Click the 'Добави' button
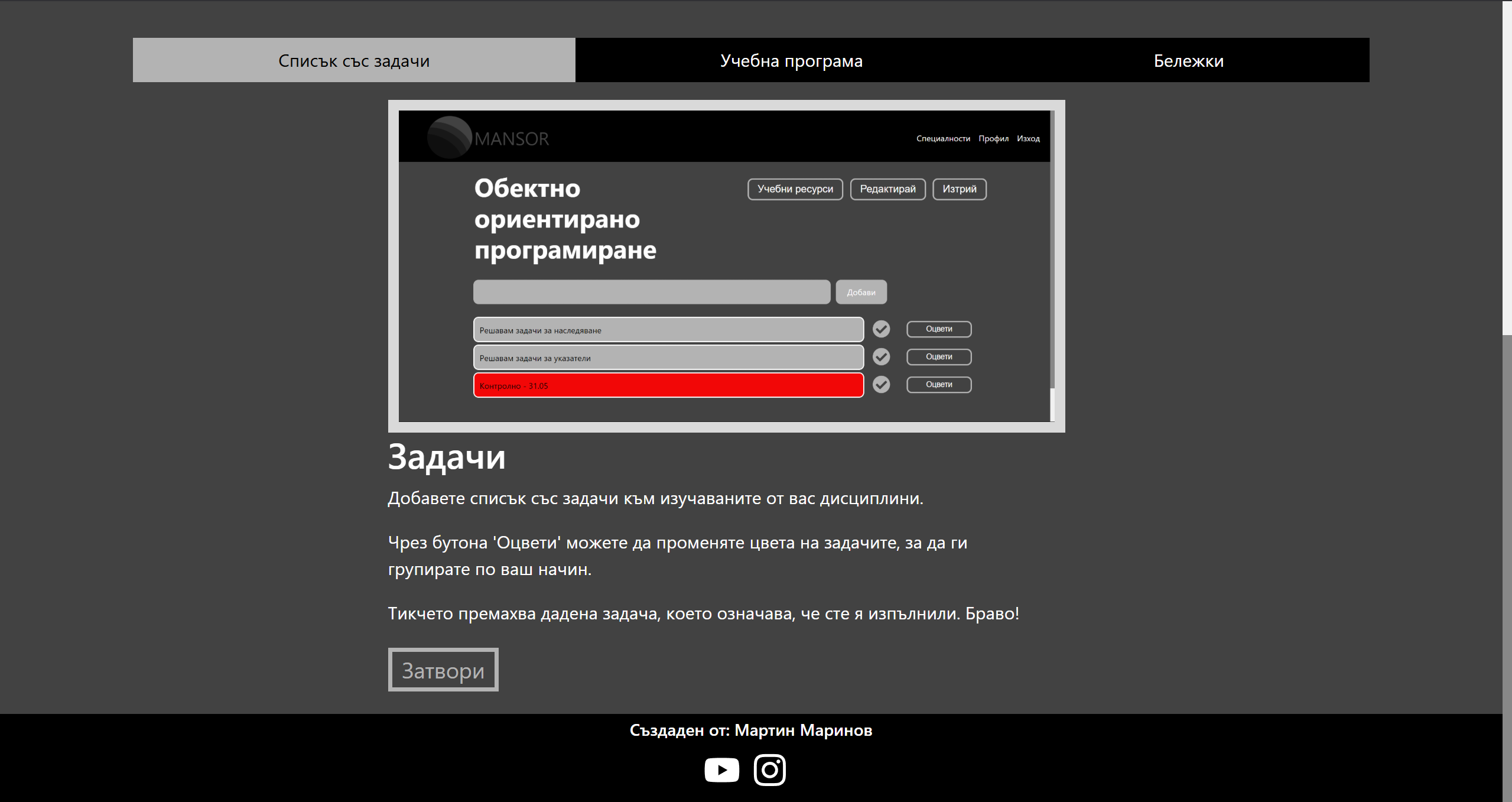Viewport: 1512px width, 802px height. coord(861,293)
